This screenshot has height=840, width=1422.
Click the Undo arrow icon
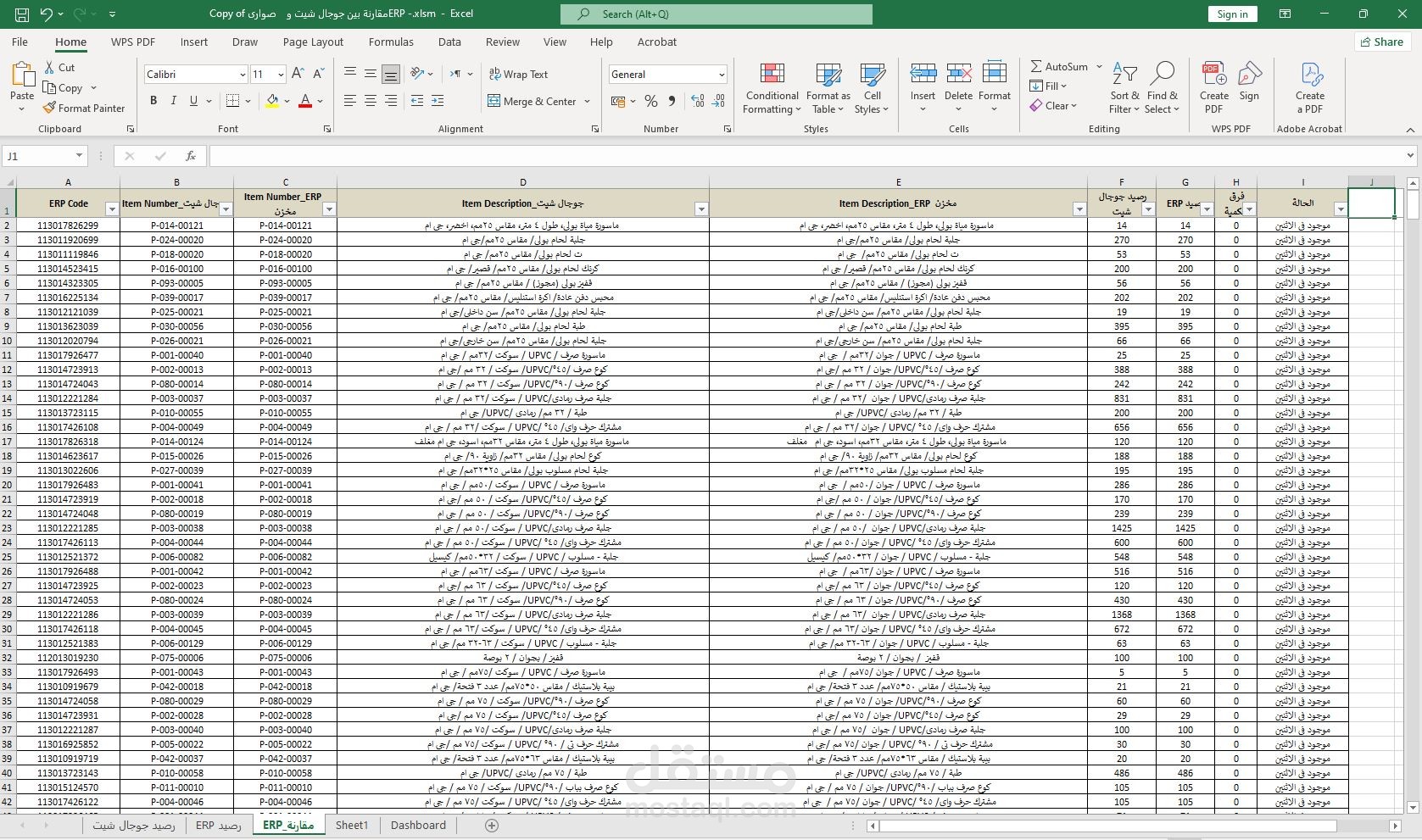tap(47, 14)
